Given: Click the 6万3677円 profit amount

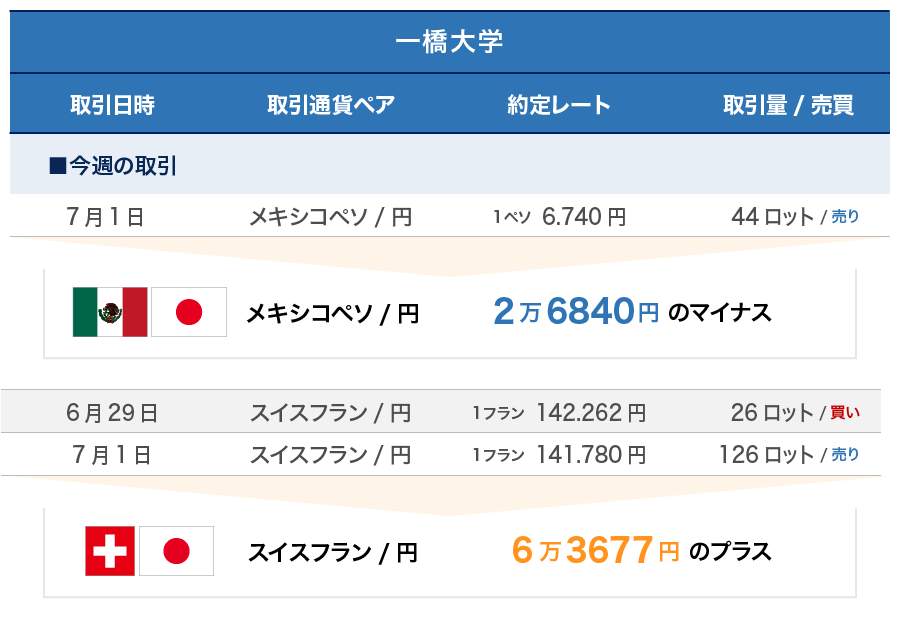Looking at the screenshot, I should tap(595, 551).
